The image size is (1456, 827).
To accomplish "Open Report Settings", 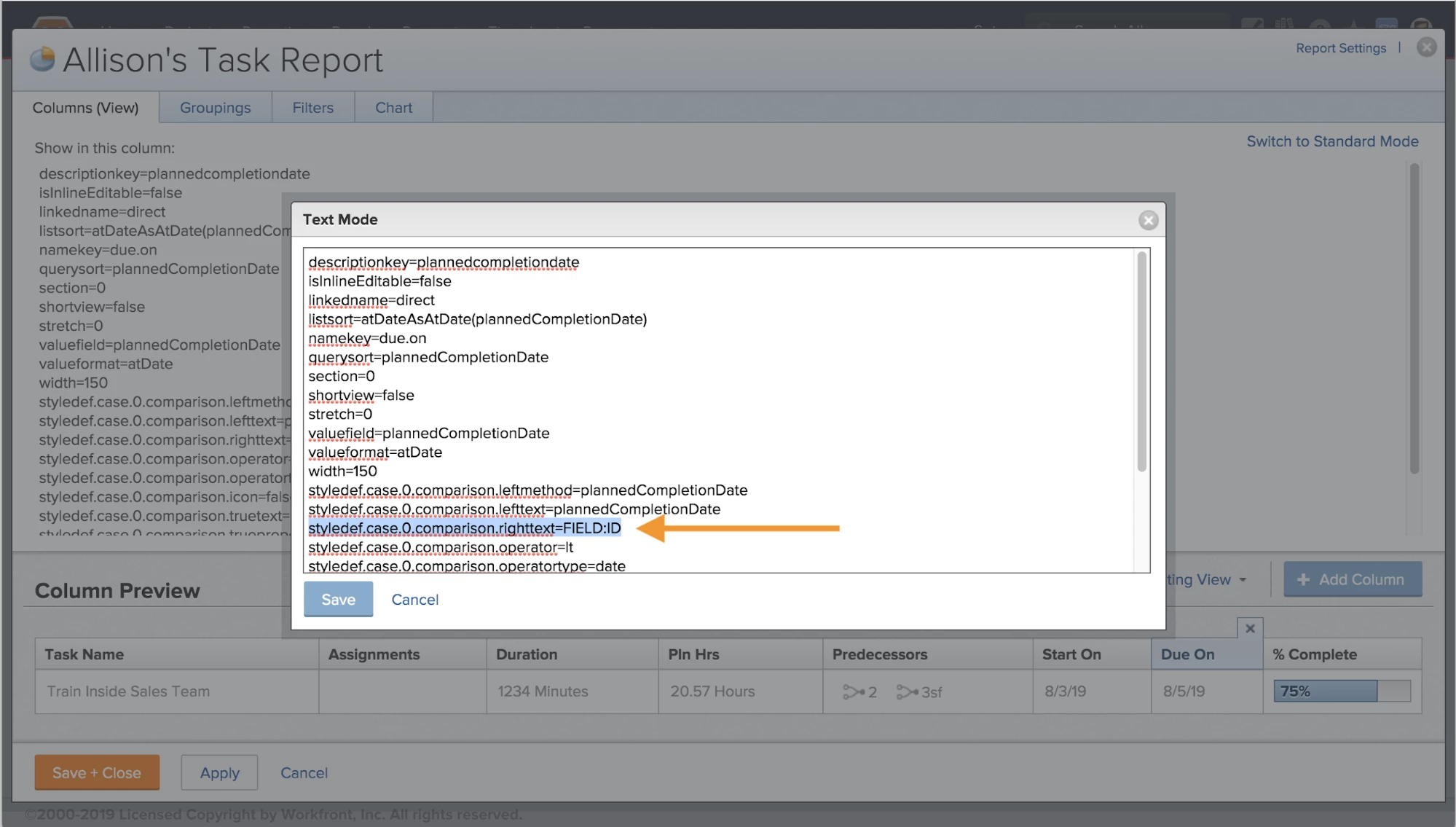I will pos(1340,48).
